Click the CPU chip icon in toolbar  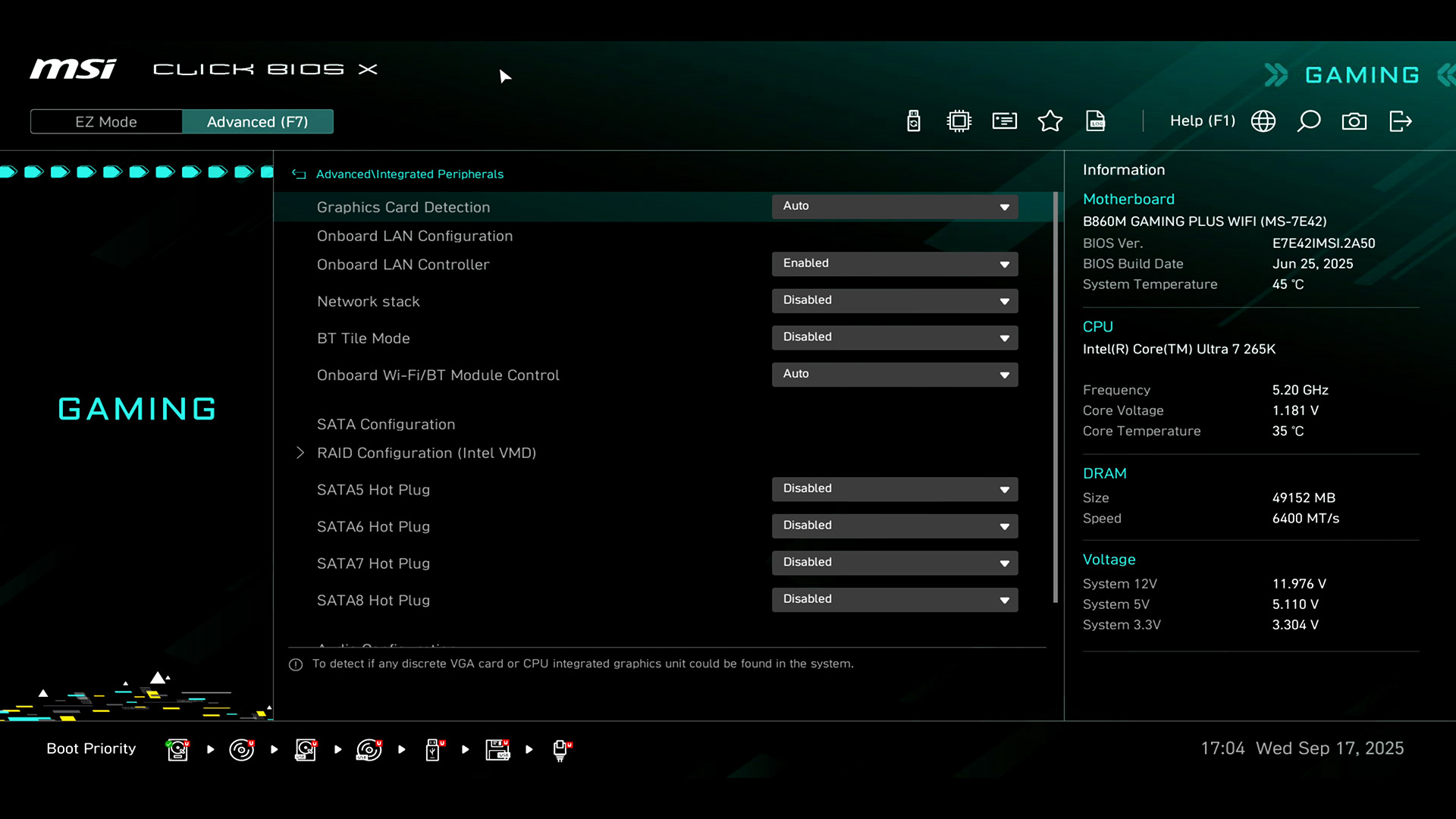pos(959,121)
